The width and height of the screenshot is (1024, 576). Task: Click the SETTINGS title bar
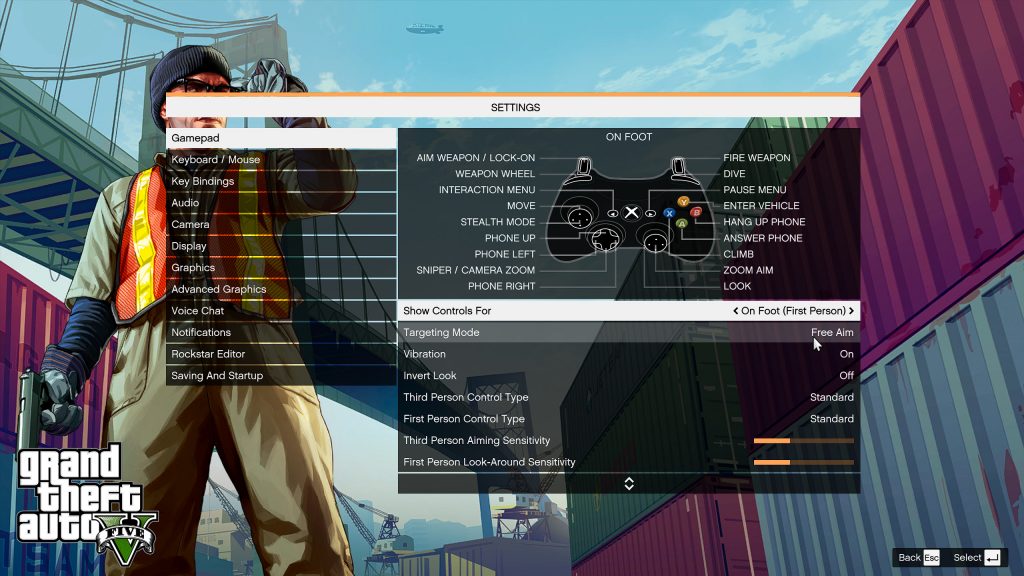[x=513, y=107]
